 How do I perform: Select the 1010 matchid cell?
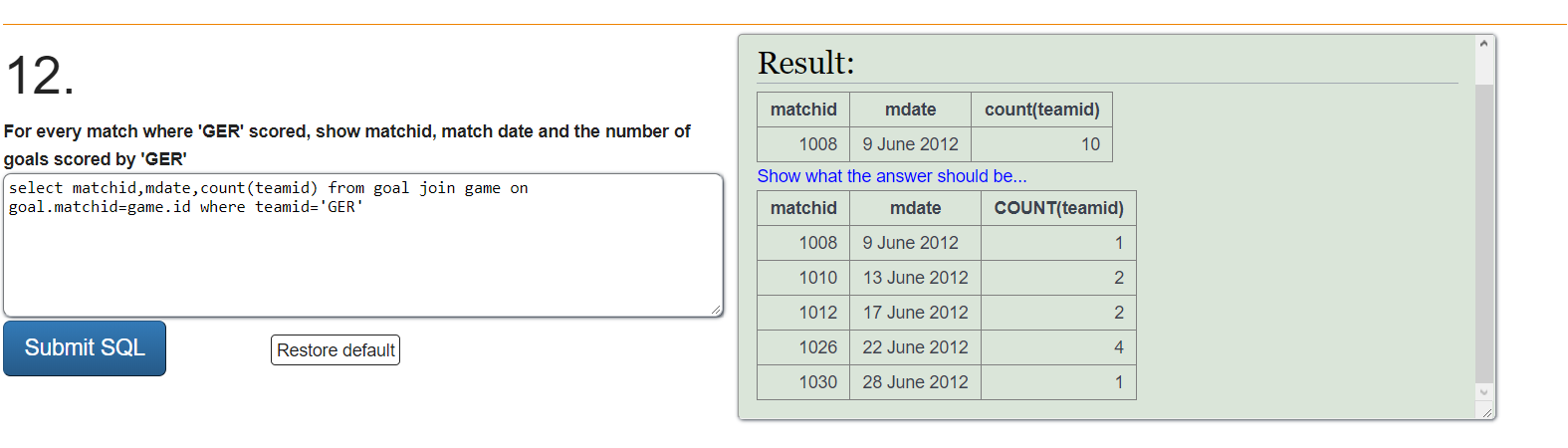point(803,278)
